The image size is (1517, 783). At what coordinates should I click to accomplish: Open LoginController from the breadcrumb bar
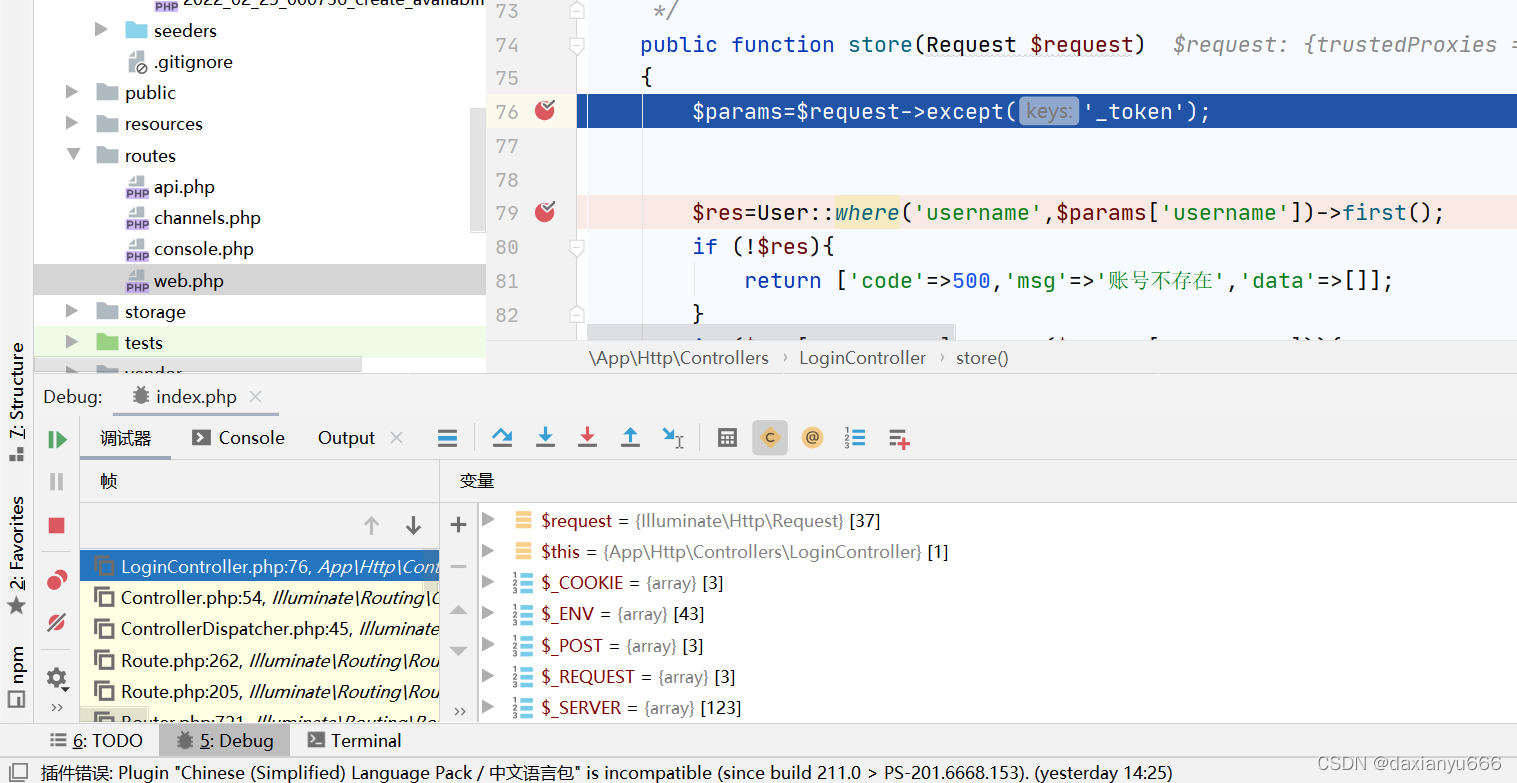862,357
